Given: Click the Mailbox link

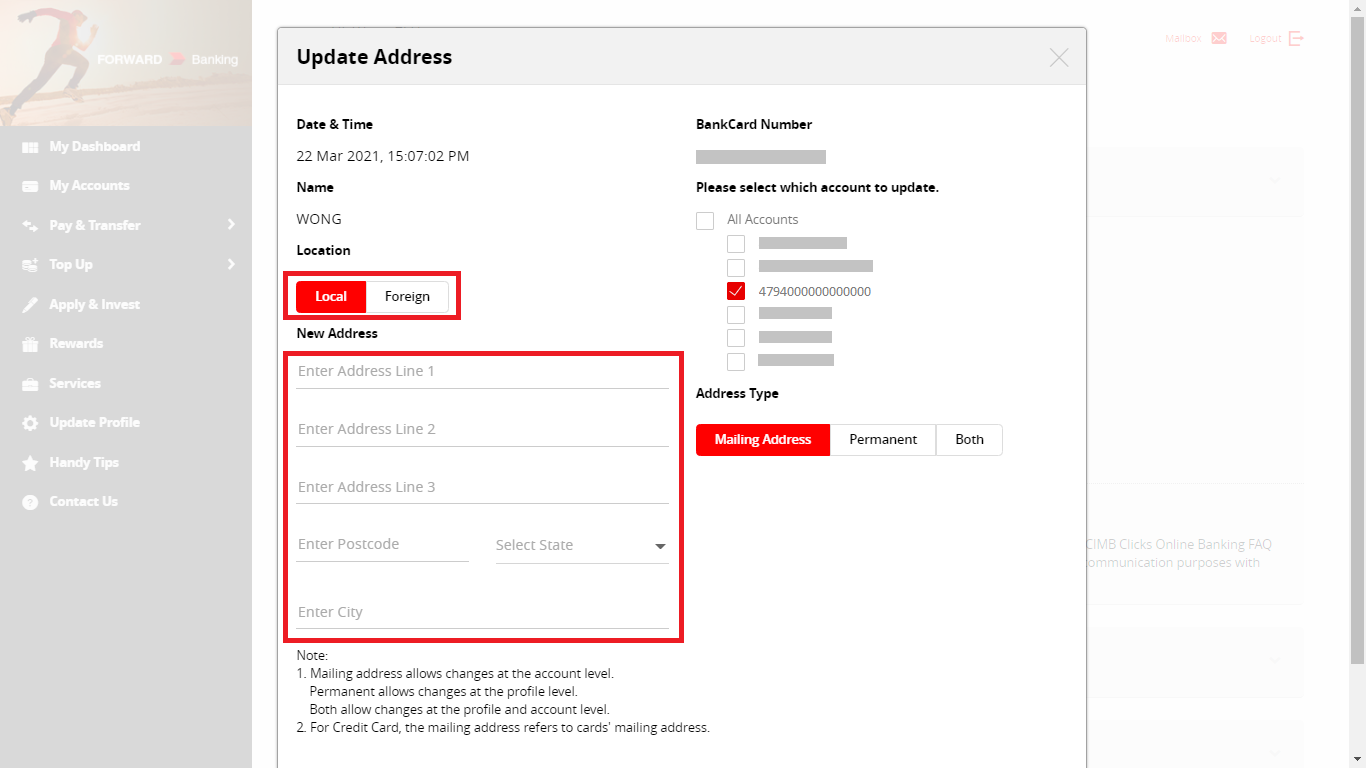Looking at the screenshot, I should click(1183, 38).
